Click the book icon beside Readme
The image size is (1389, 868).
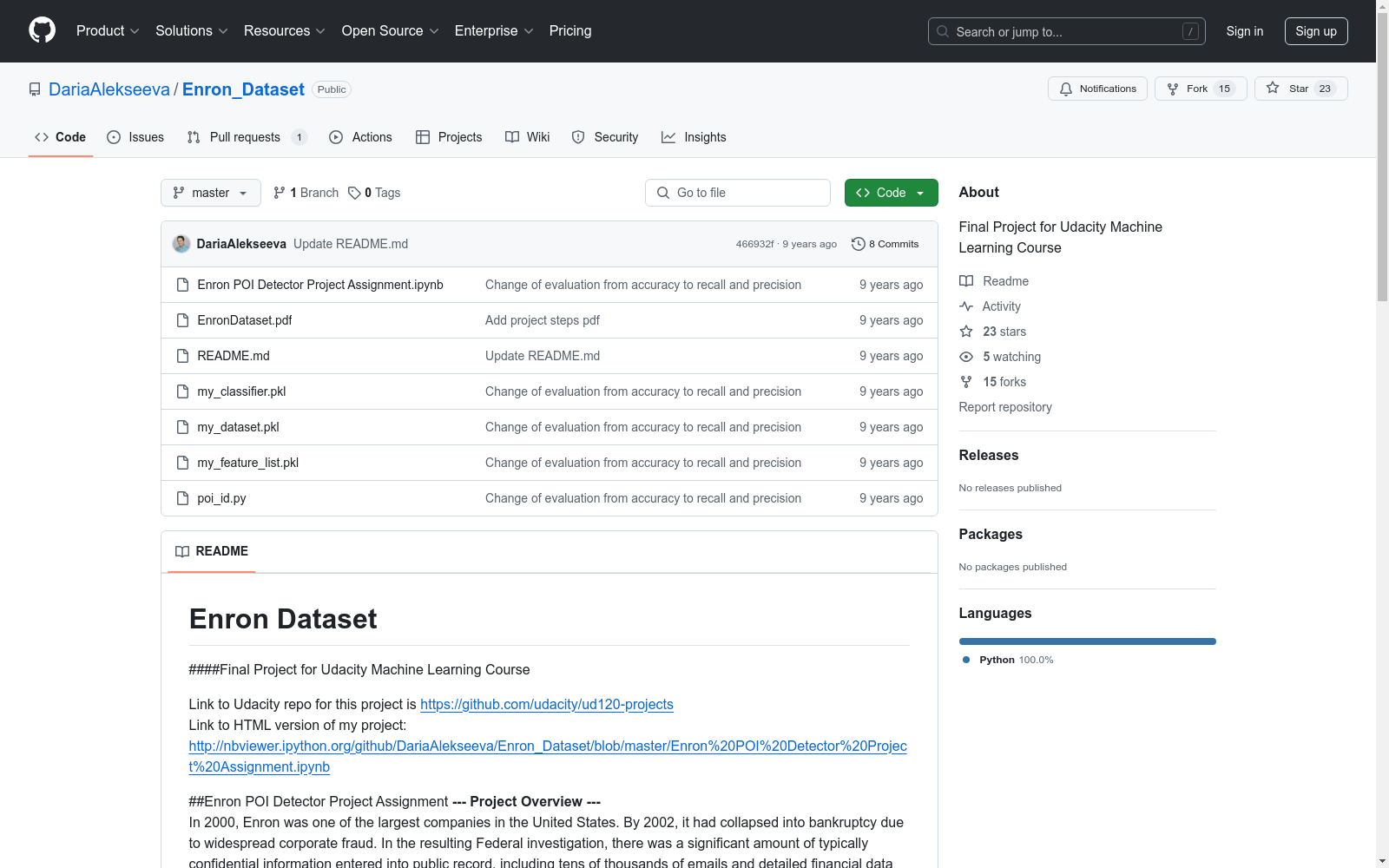(x=966, y=281)
